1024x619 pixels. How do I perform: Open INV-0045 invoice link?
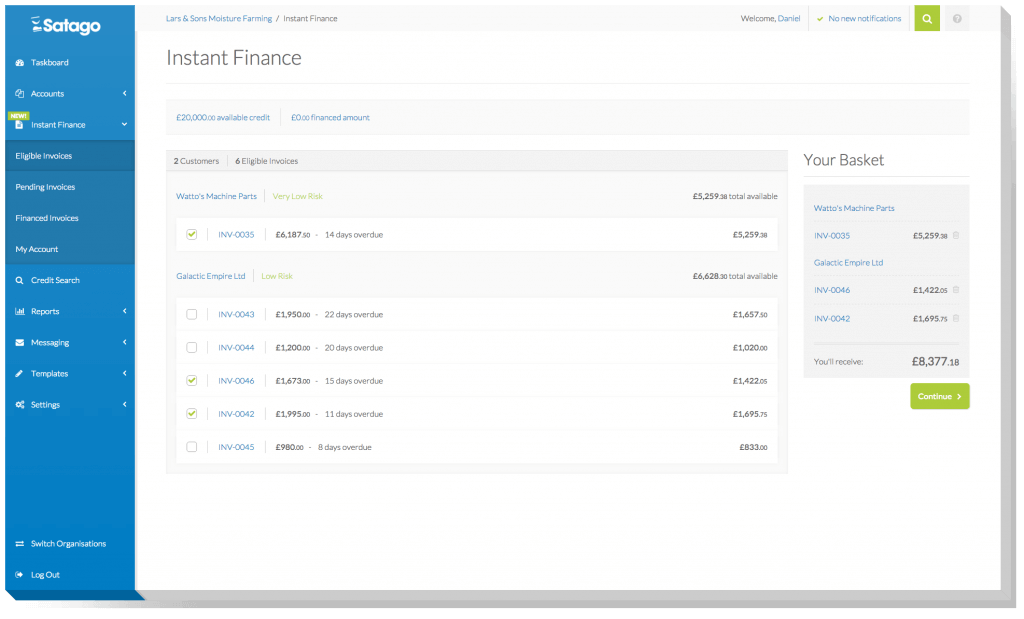pyautogui.click(x=236, y=447)
